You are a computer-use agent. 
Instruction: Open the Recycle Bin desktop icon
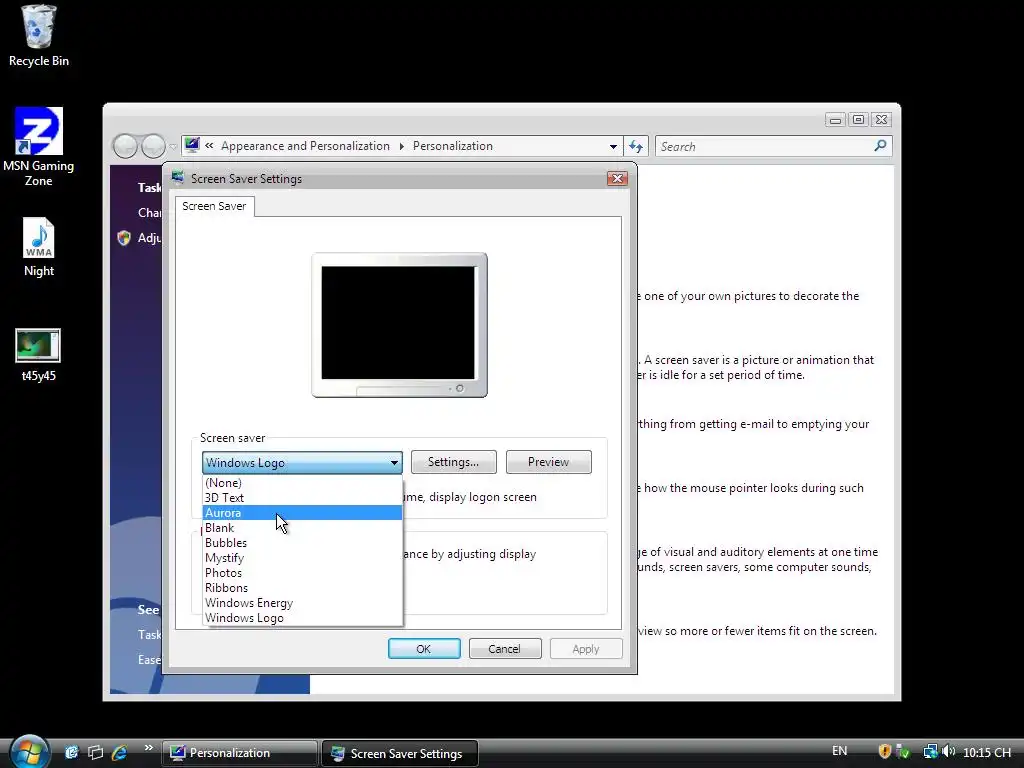(39, 36)
